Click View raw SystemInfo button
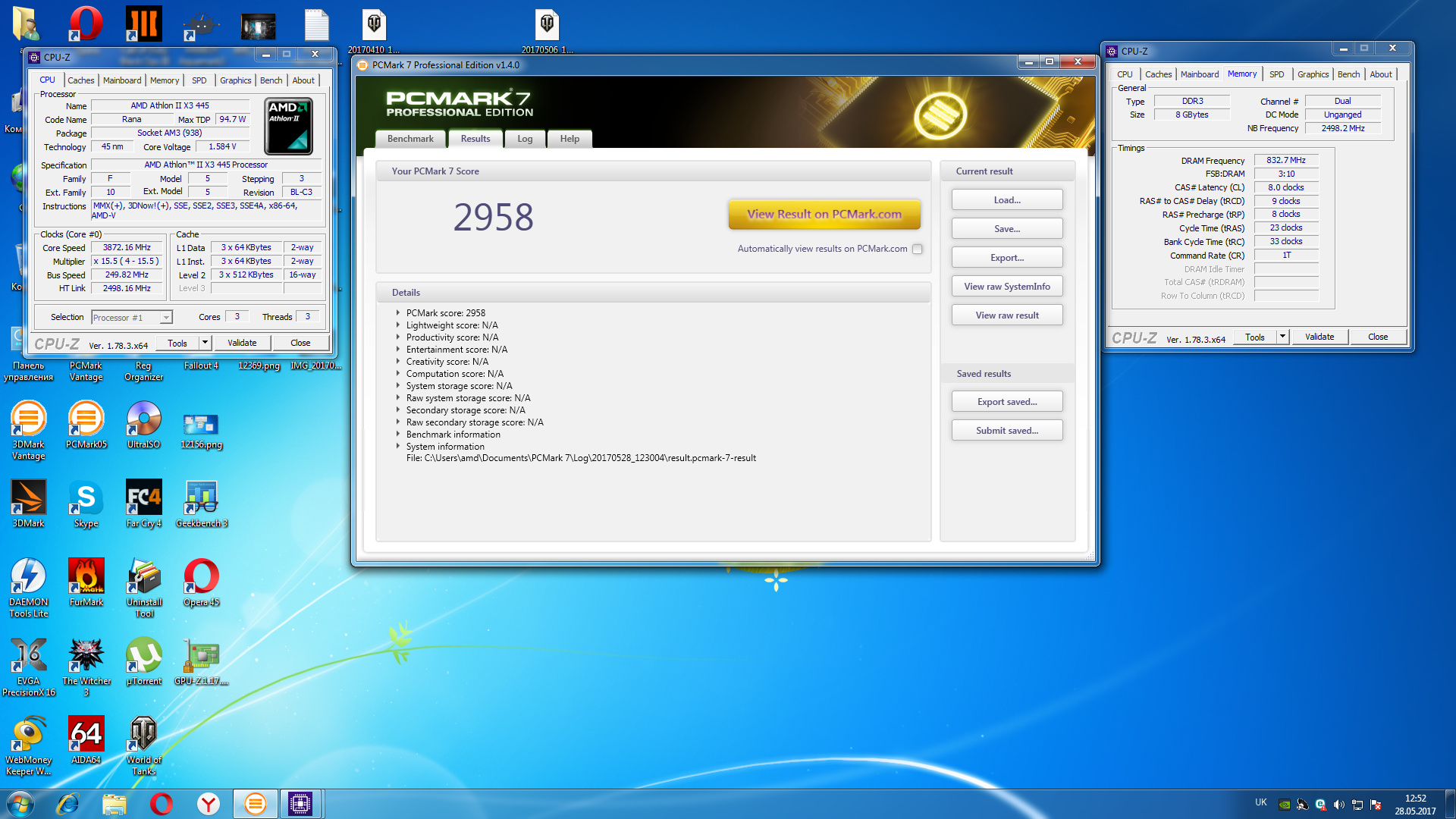 (x=1007, y=287)
